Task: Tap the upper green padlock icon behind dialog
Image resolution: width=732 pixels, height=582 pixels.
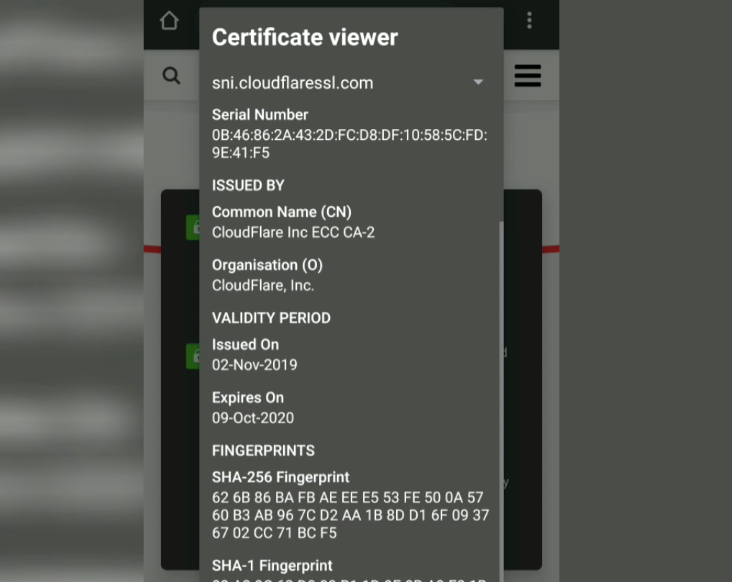Action: (x=193, y=228)
